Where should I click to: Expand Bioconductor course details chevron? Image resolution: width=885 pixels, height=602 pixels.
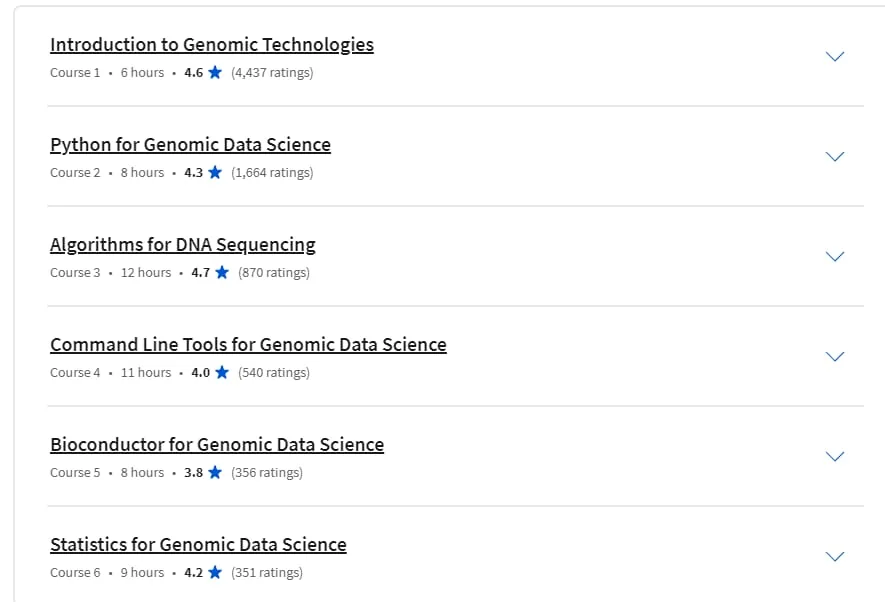[x=835, y=456]
